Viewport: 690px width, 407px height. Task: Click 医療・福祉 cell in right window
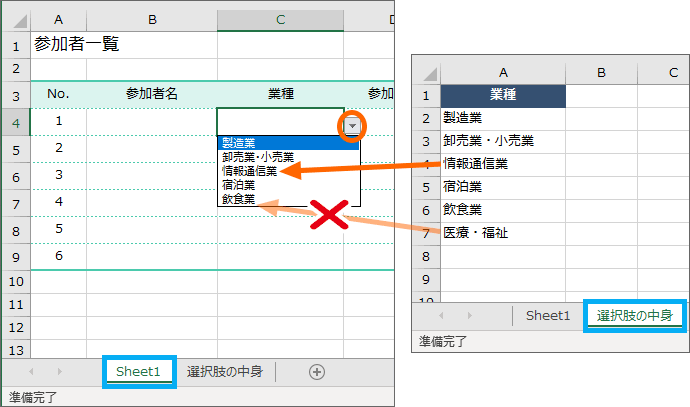(503, 233)
